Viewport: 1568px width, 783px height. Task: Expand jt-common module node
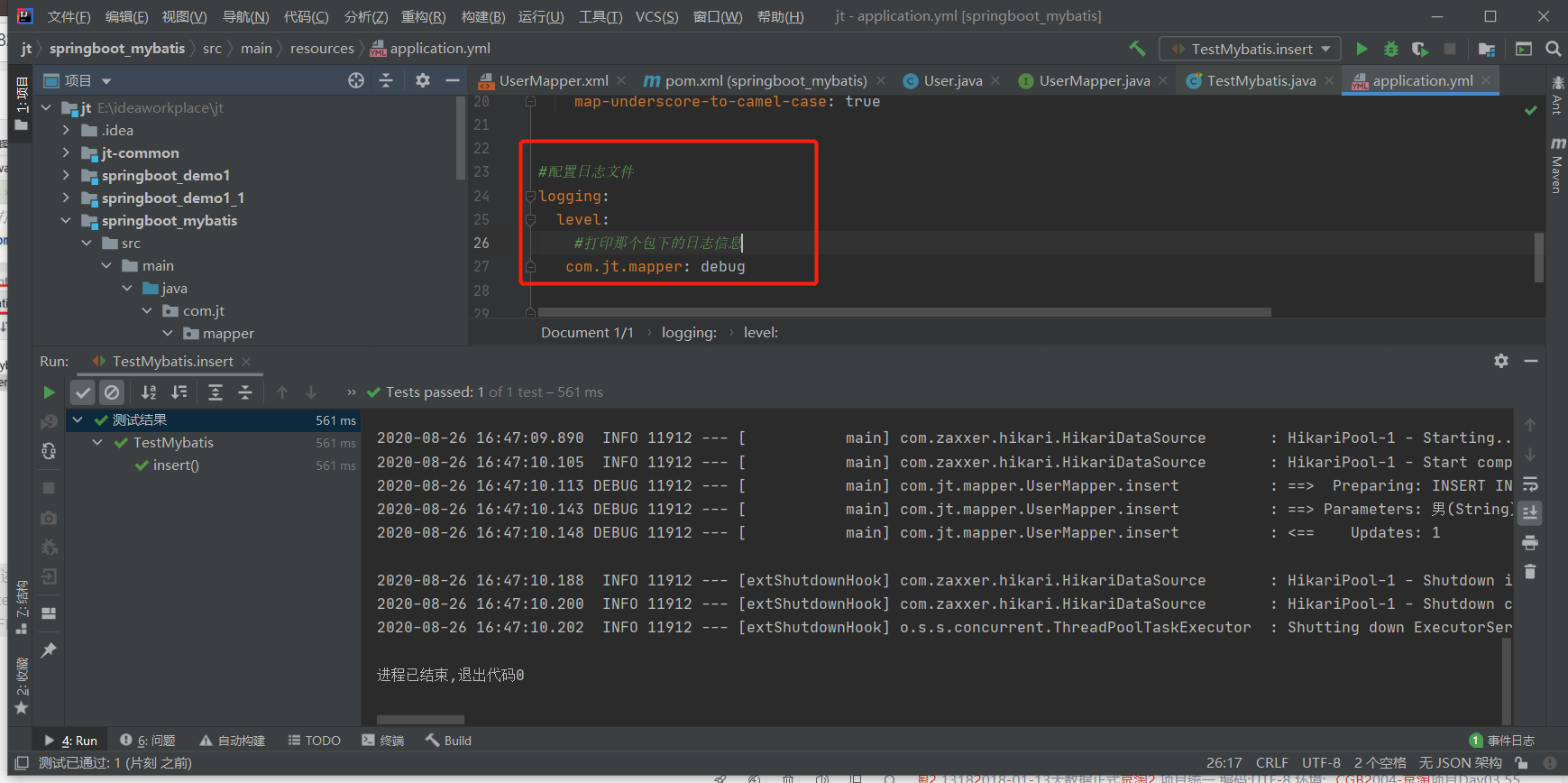tap(66, 153)
